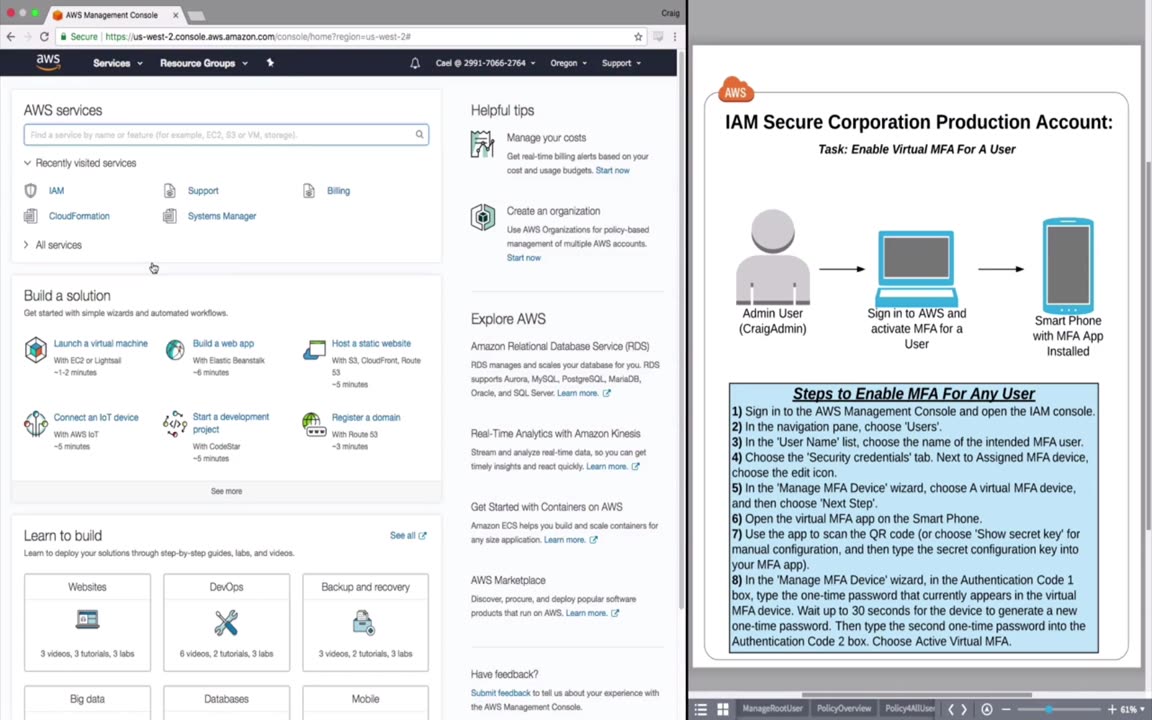
Task: Click the See all link in Learn to build
Action: (x=408, y=536)
